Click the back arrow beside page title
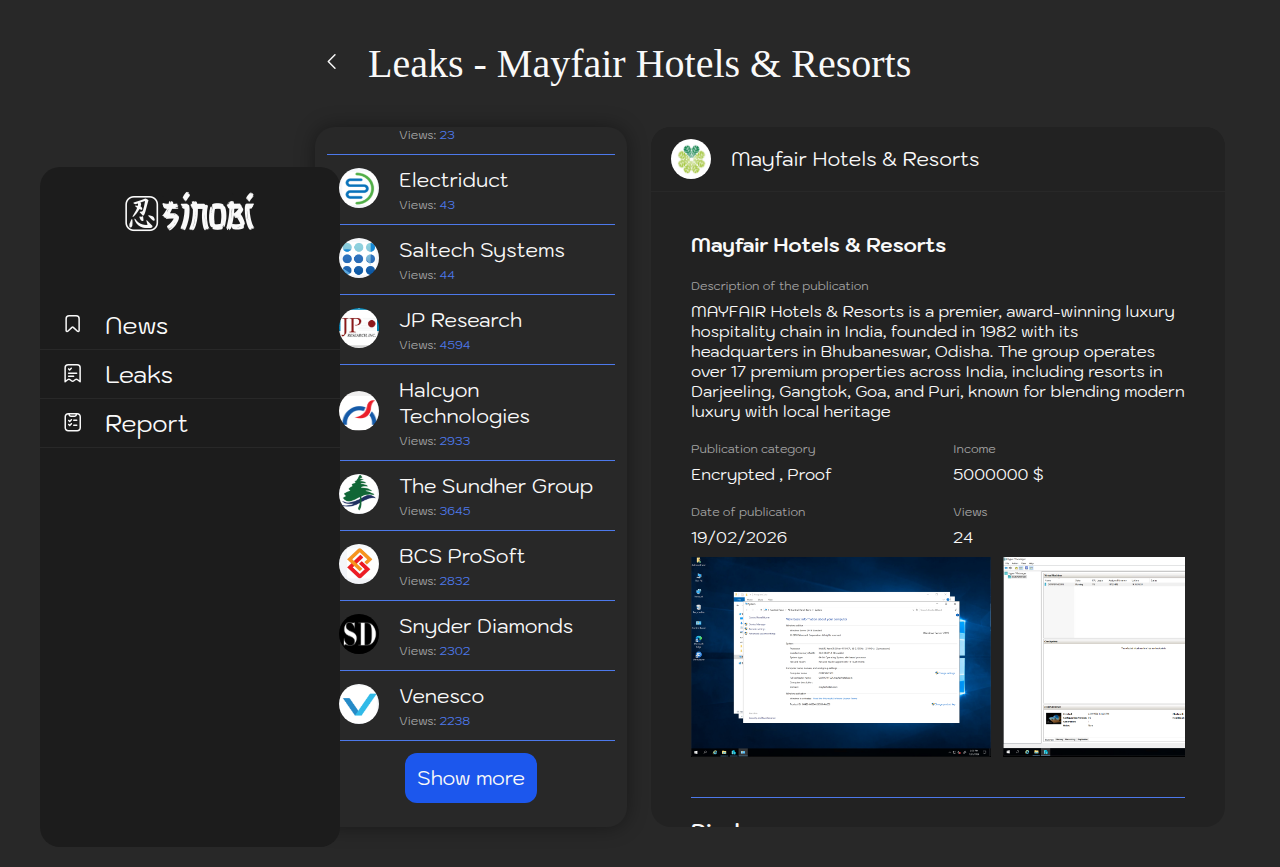Screen dimensions: 1280x867 [x=332, y=62]
